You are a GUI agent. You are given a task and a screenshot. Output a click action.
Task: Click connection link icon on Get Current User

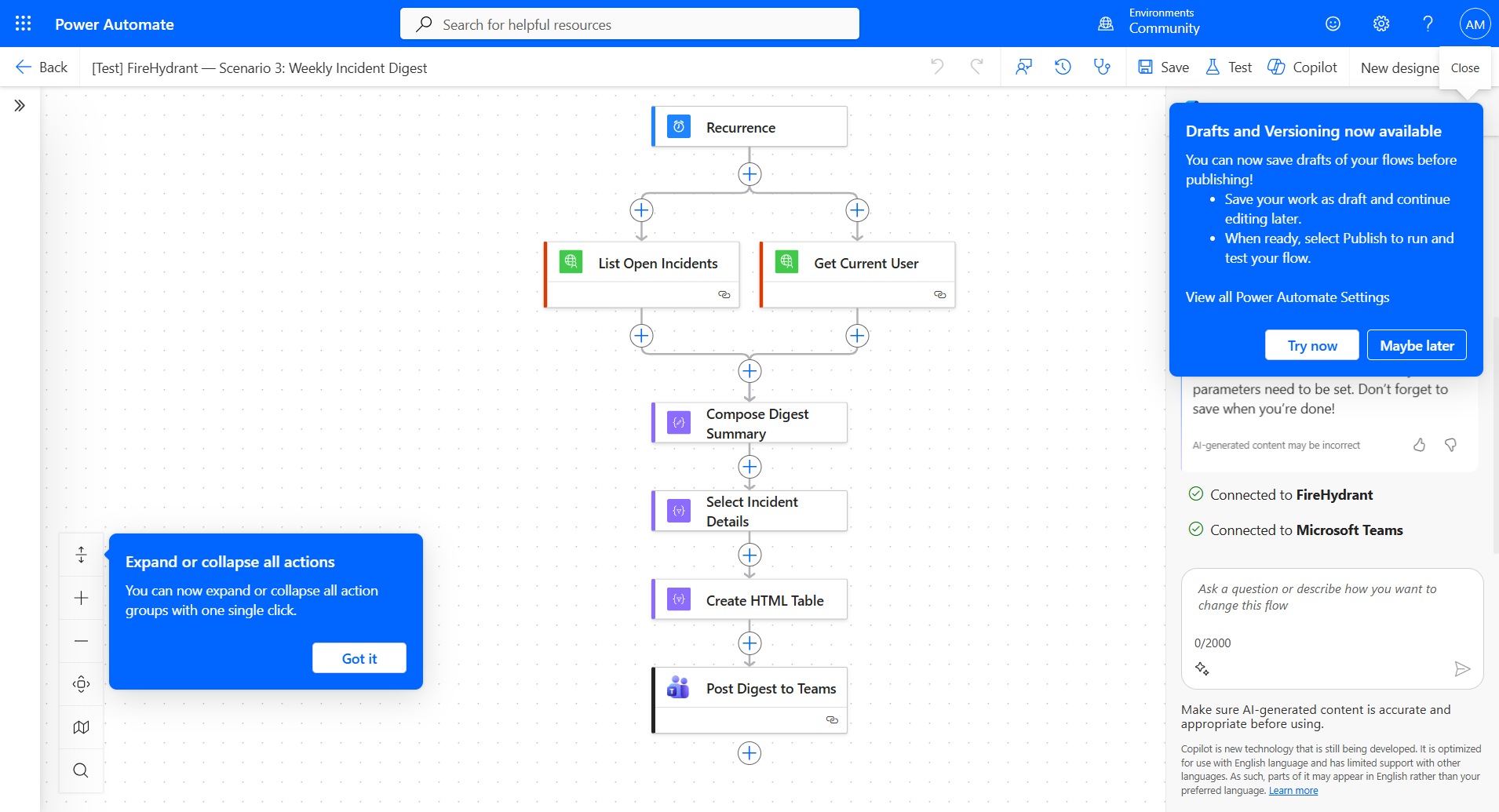tap(939, 295)
